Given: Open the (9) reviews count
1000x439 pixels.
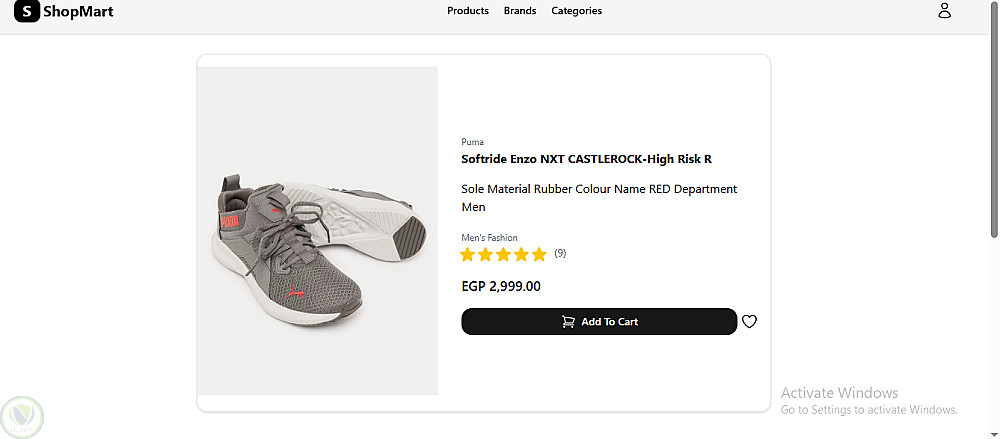Looking at the screenshot, I should coord(560,253).
